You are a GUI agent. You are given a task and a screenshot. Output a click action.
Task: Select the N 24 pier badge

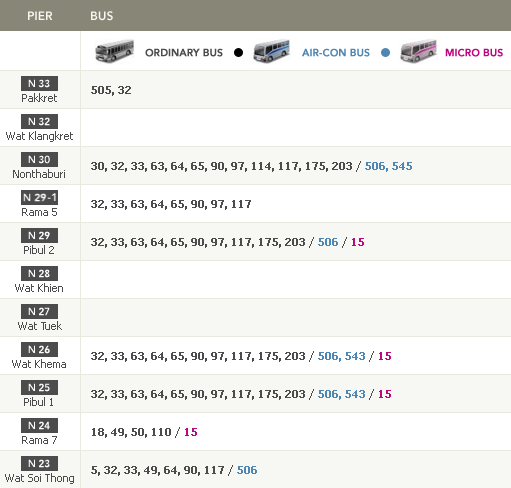pos(39,425)
